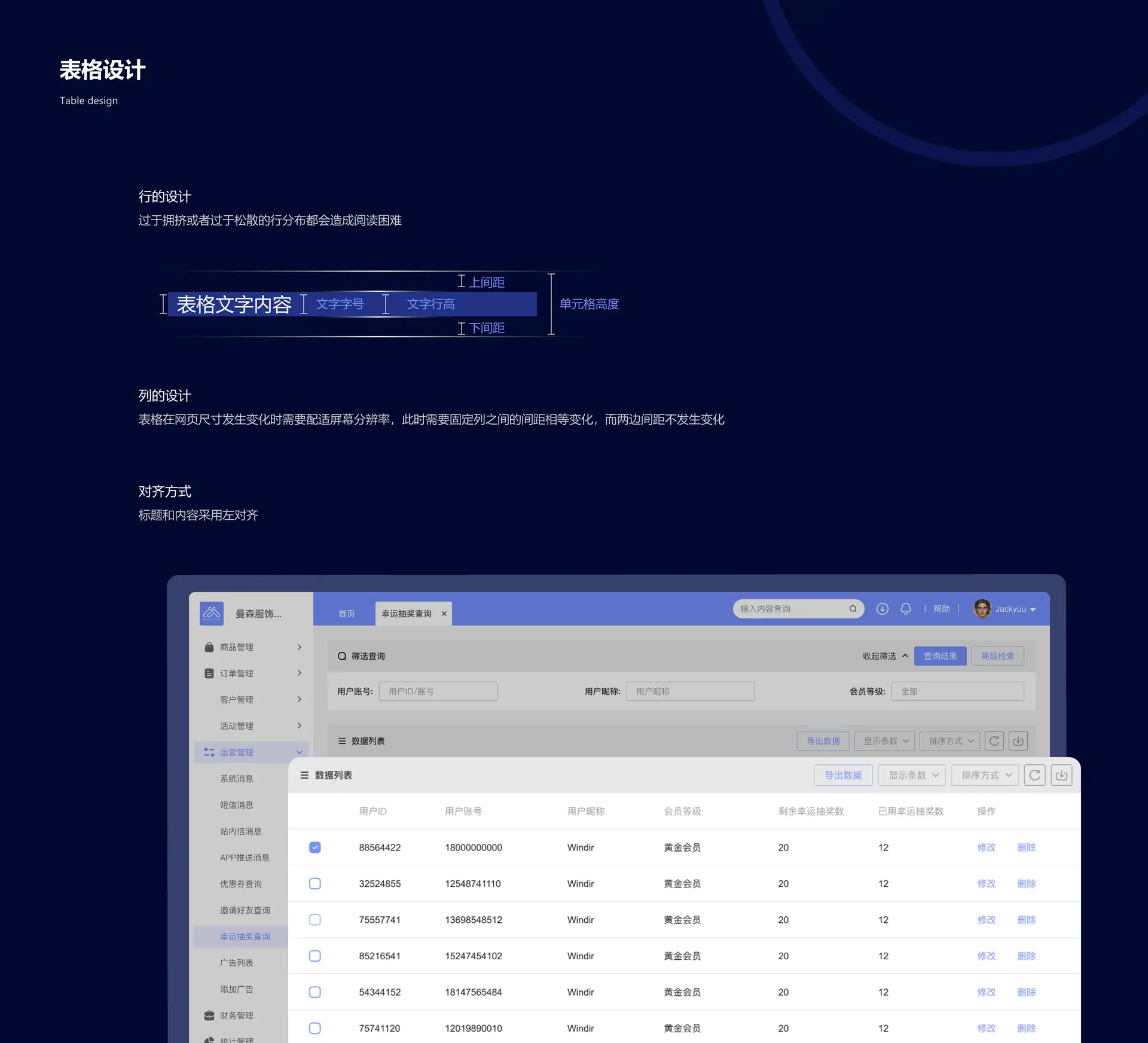Click the refresh icon in front 数据列表 toolbar
The image size is (1148, 1043).
[x=1035, y=775]
